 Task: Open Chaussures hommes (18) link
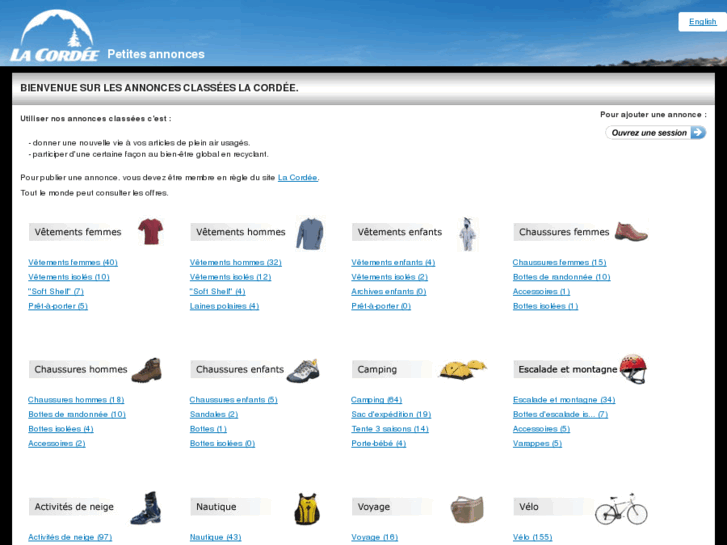(x=76, y=400)
